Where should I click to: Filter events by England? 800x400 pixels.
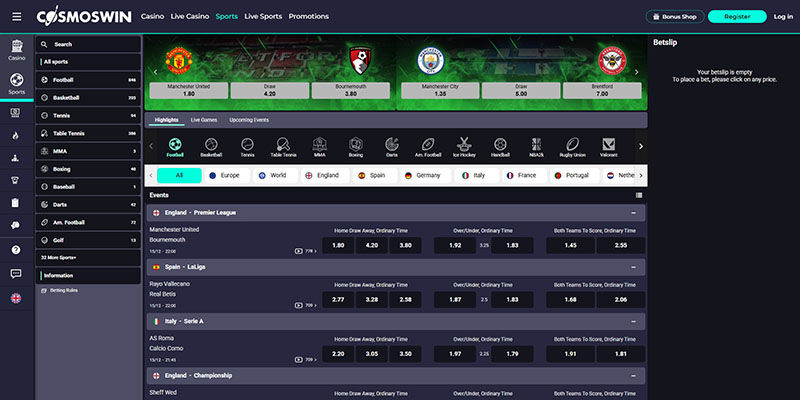pyautogui.click(x=325, y=176)
